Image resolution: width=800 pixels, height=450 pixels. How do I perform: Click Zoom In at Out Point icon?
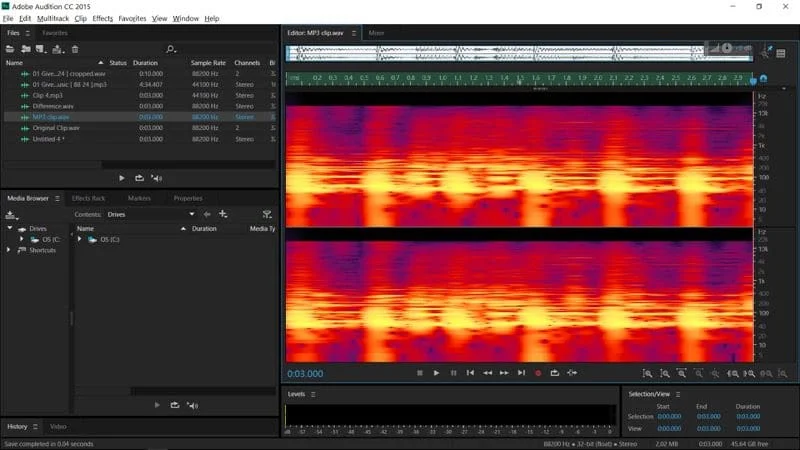(749, 373)
